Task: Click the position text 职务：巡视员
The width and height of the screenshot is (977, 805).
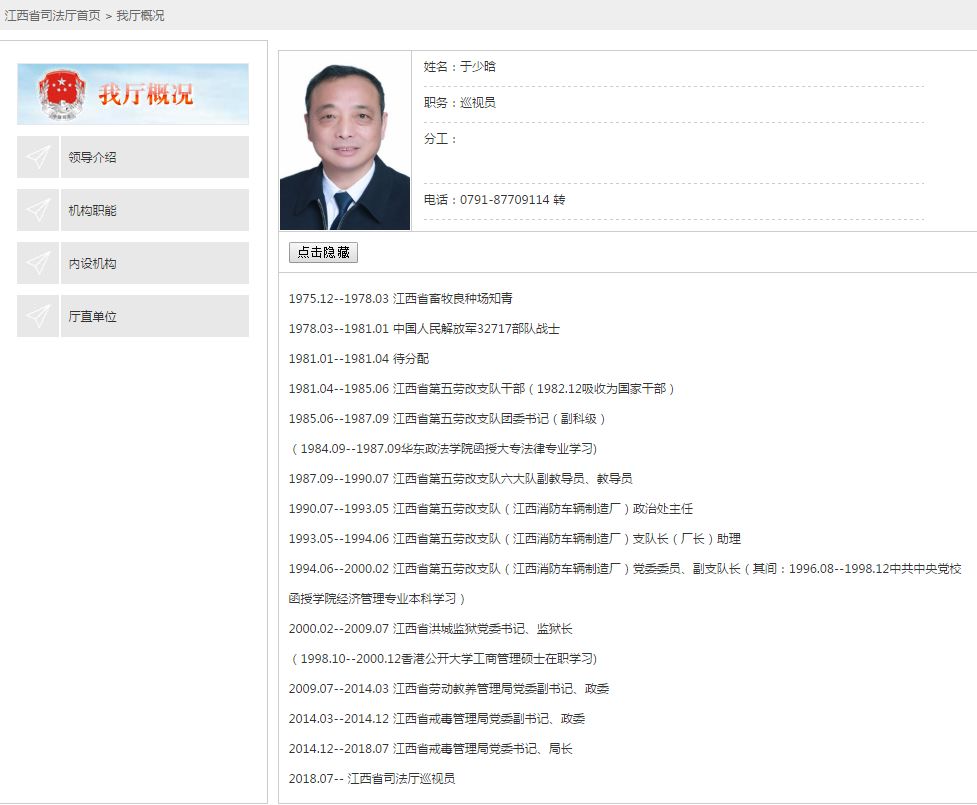Action: [x=459, y=103]
